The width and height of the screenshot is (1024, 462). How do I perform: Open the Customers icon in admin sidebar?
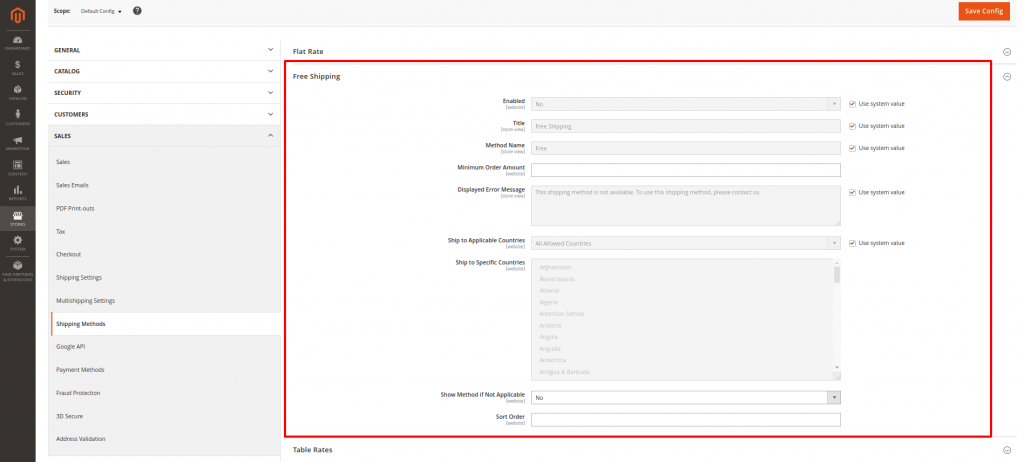[17, 117]
